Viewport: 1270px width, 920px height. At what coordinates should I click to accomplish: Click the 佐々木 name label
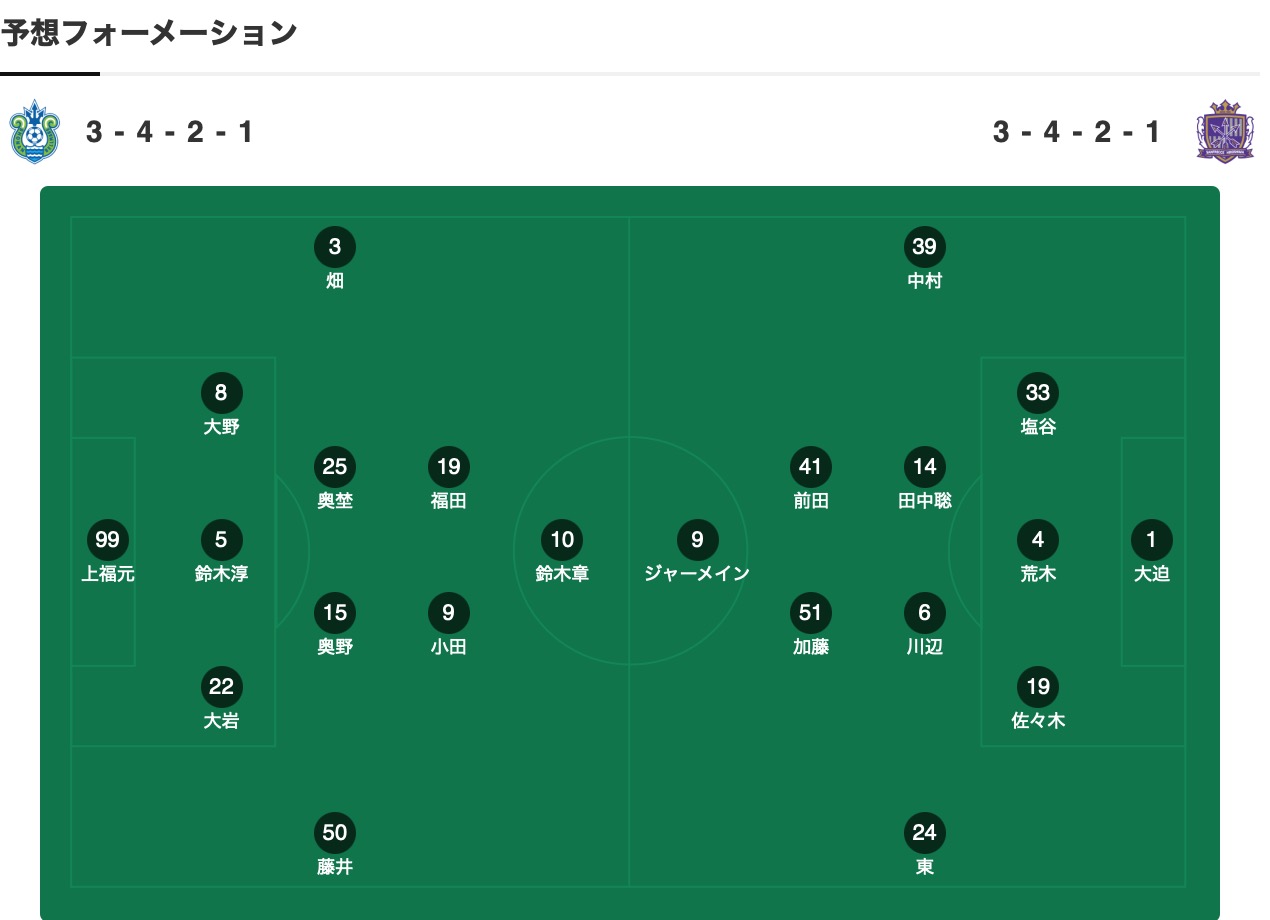pyautogui.click(x=1038, y=720)
